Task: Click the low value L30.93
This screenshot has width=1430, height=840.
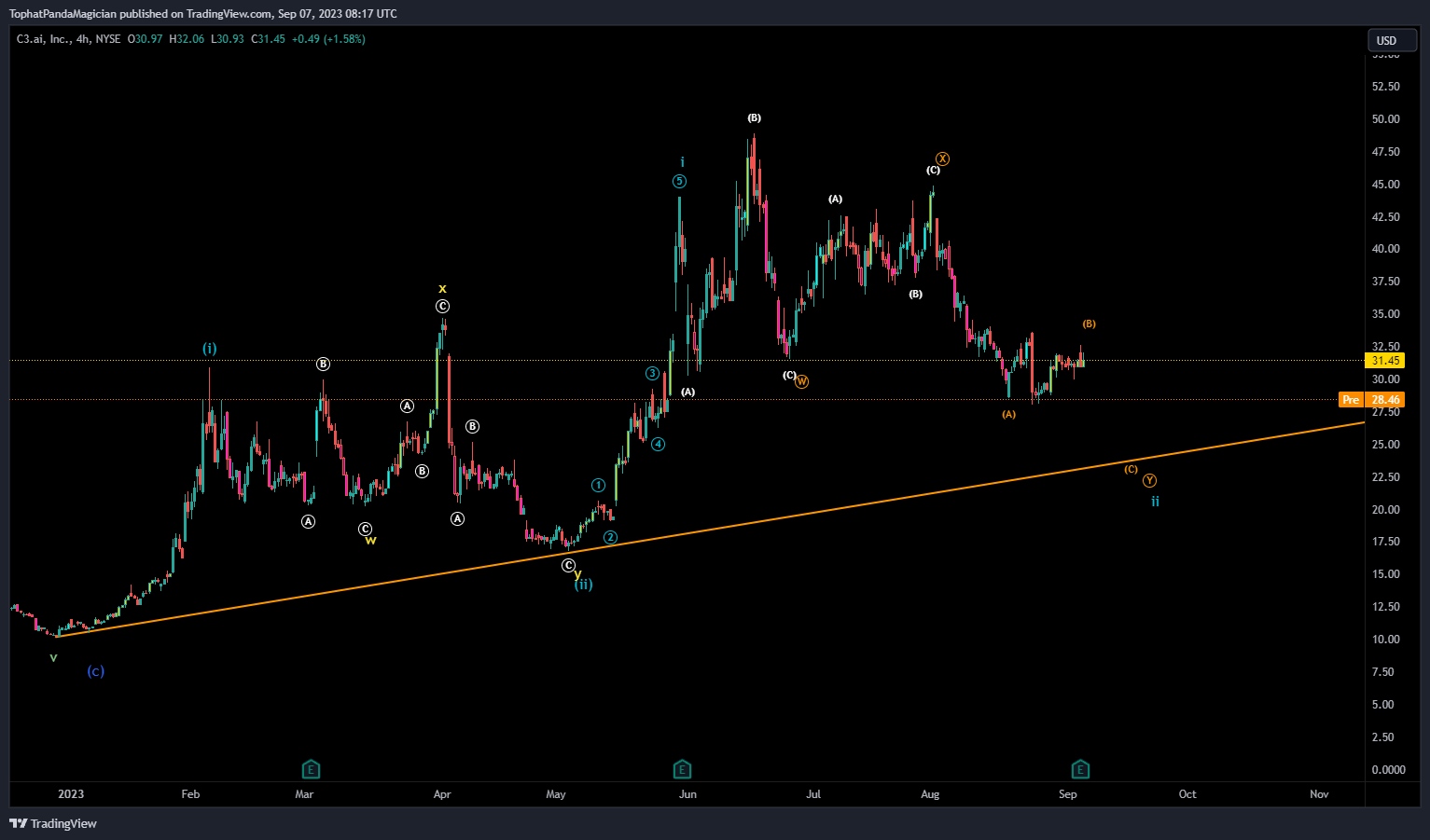Action: [x=228, y=39]
